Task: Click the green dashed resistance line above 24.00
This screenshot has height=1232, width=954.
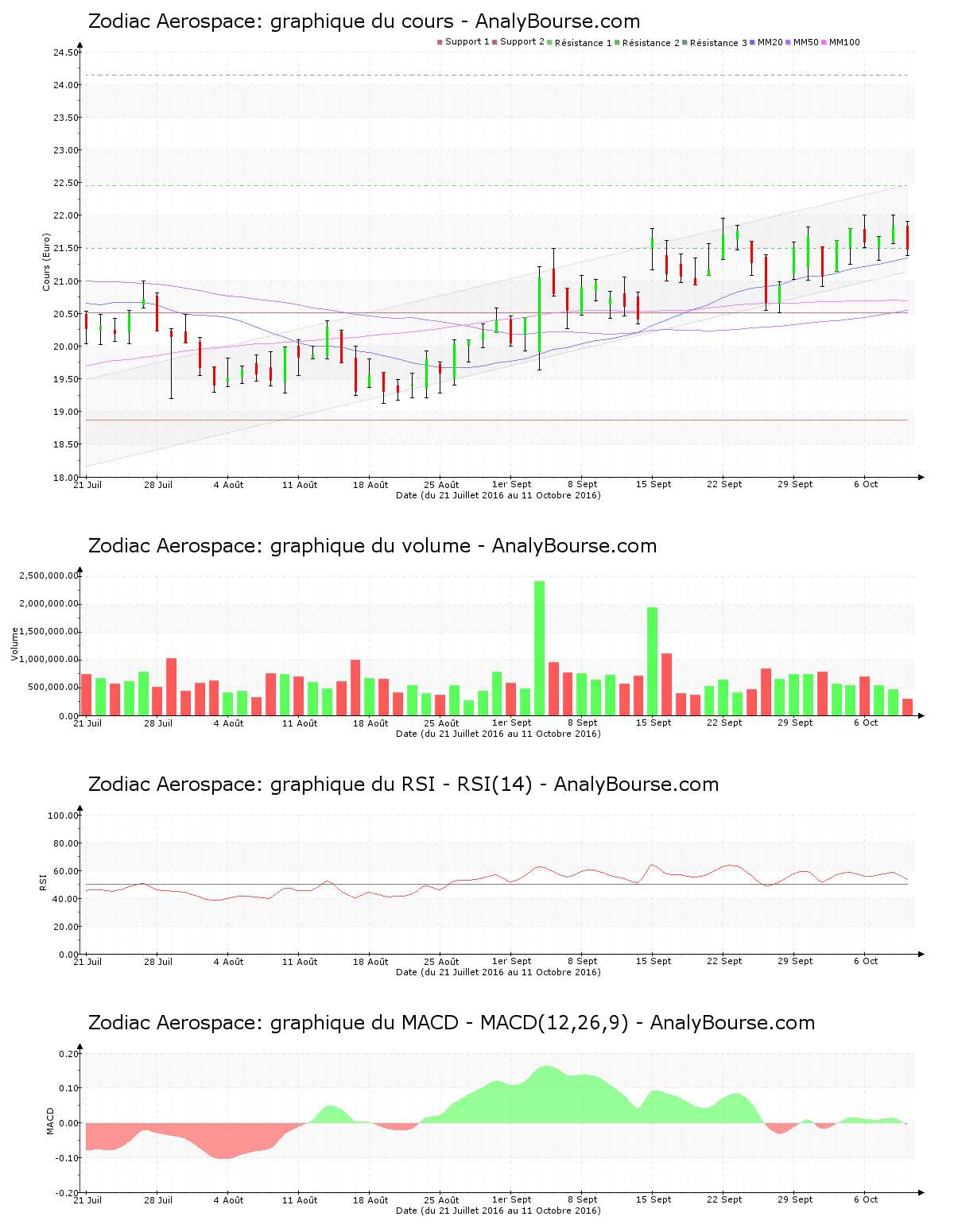Action: 496,76
